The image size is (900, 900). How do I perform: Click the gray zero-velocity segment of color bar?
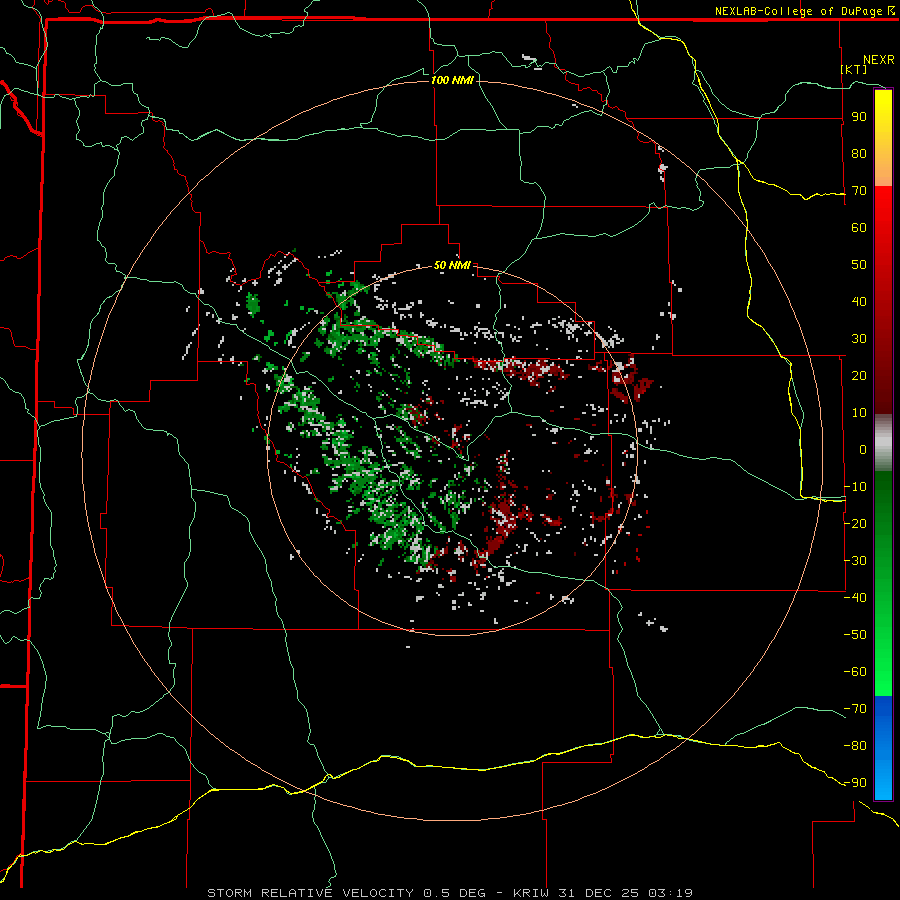883,443
